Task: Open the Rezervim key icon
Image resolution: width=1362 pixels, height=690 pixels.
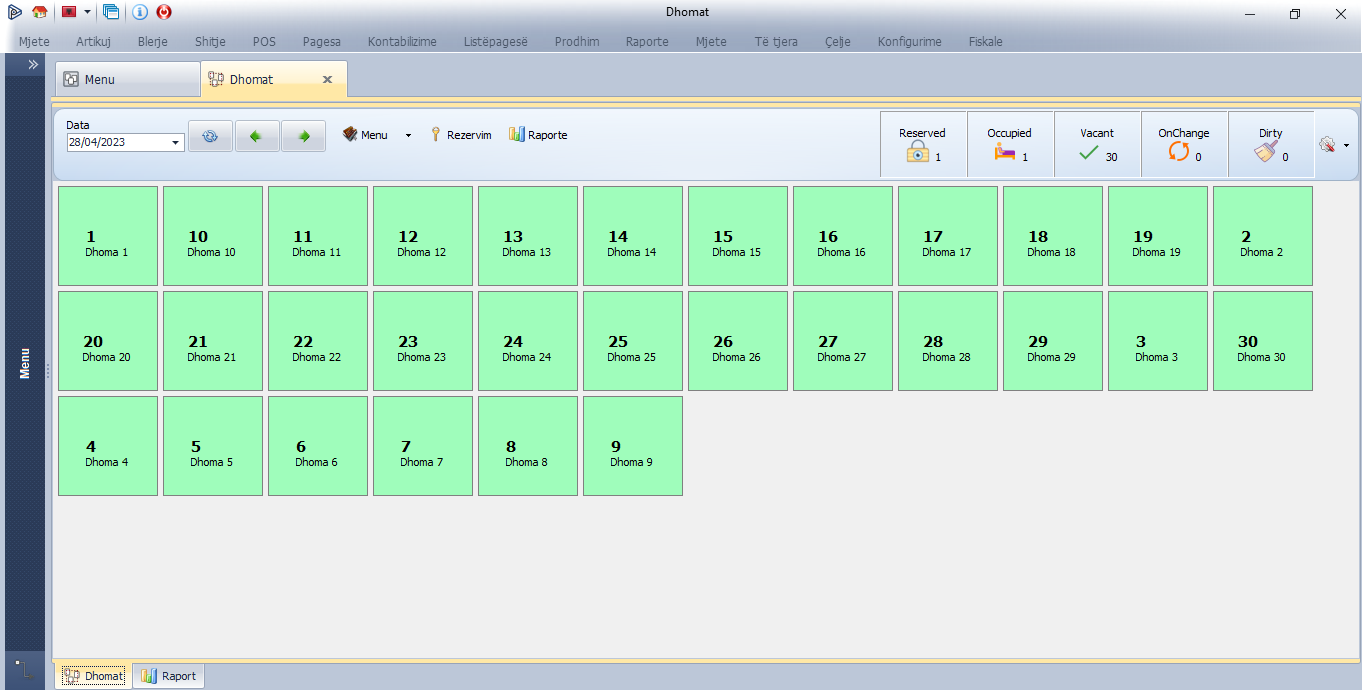Action: [436, 135]
